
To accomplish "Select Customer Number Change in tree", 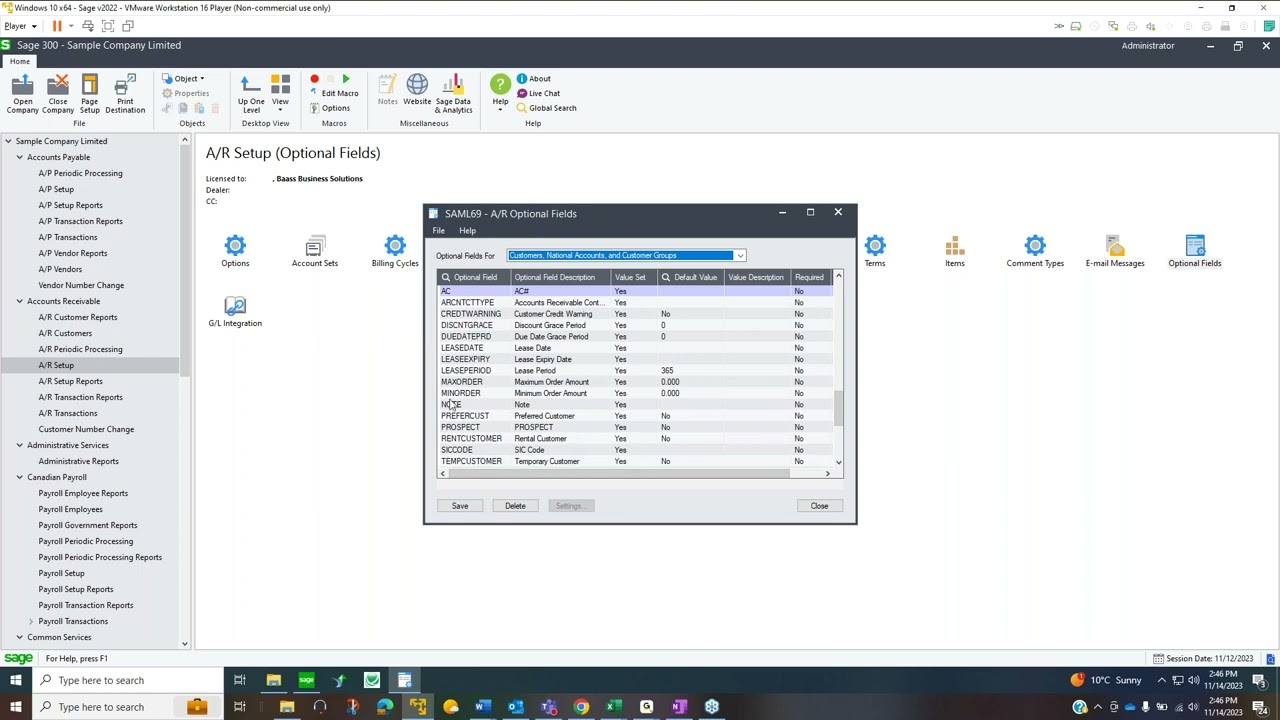I will 86,429.
